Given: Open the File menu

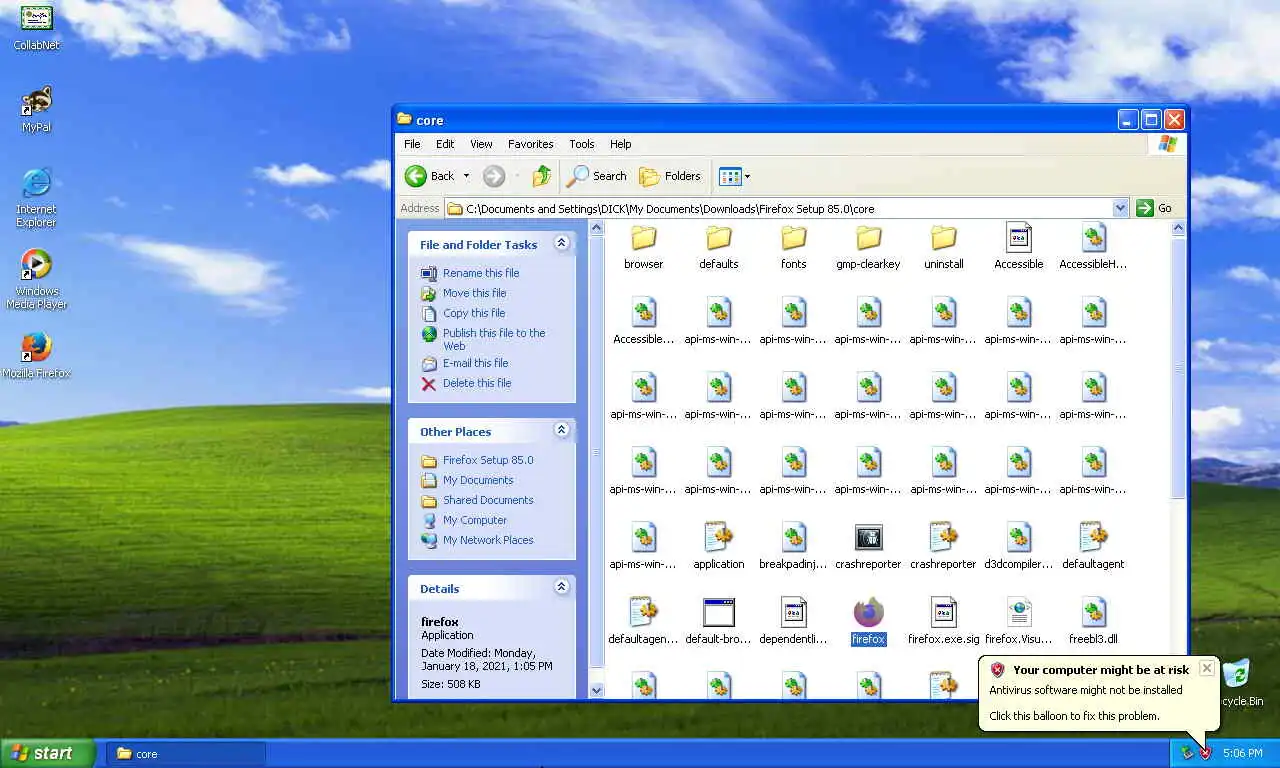Looking at the screenshot, I should coord(412,144).
